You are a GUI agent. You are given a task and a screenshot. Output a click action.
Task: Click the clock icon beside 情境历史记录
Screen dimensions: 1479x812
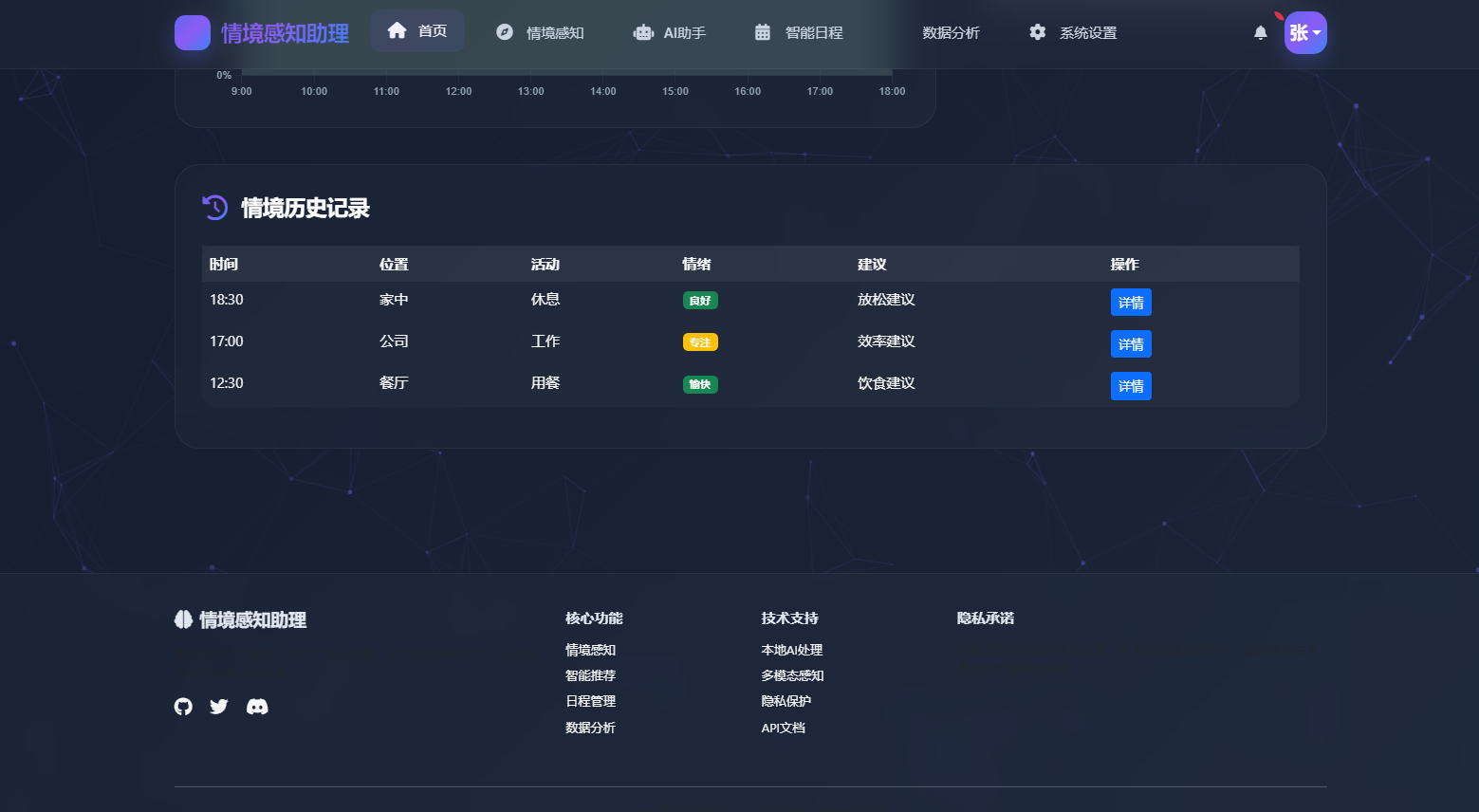[215, 208]
